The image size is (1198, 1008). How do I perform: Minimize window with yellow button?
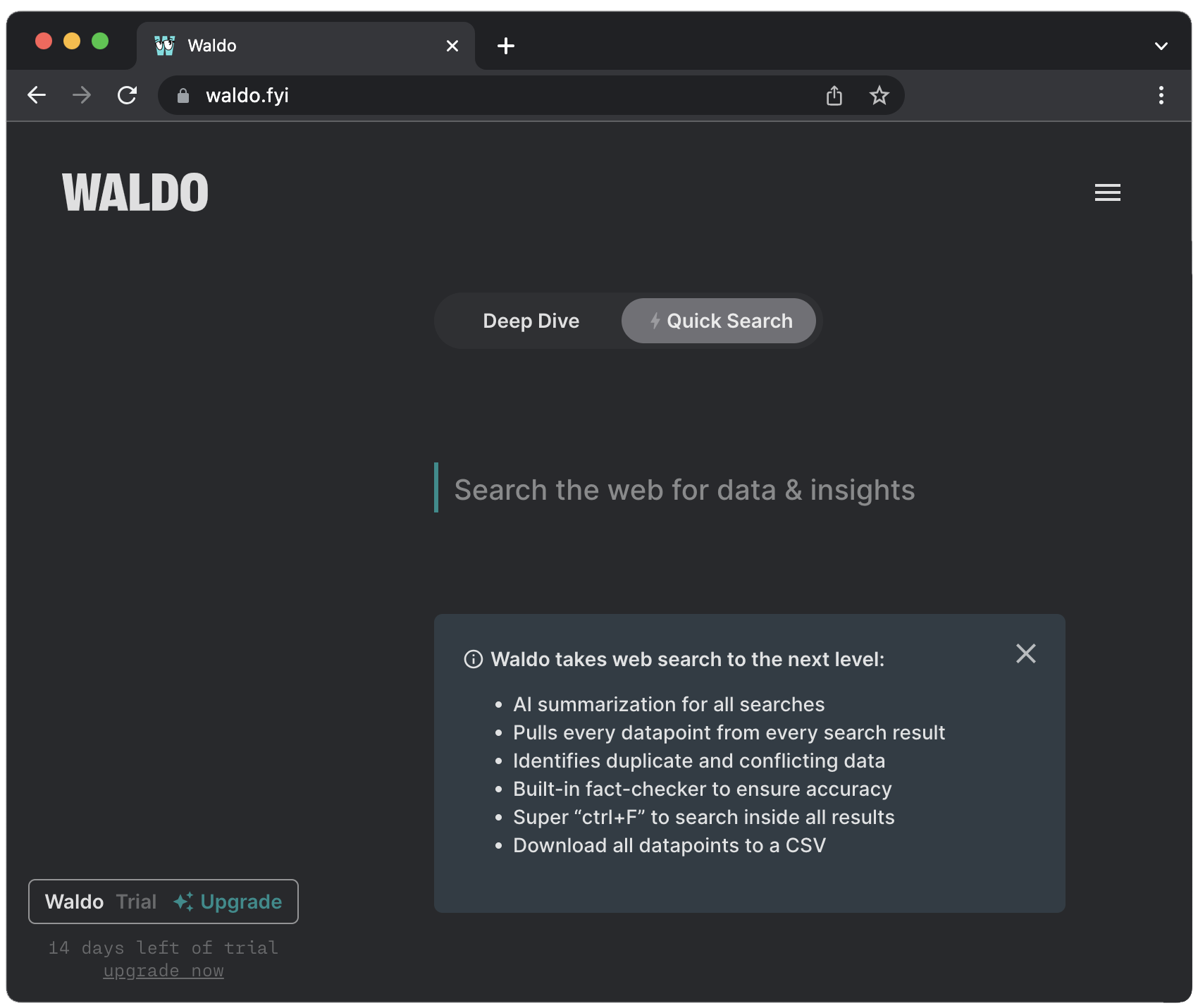click(x=72, y=41)
